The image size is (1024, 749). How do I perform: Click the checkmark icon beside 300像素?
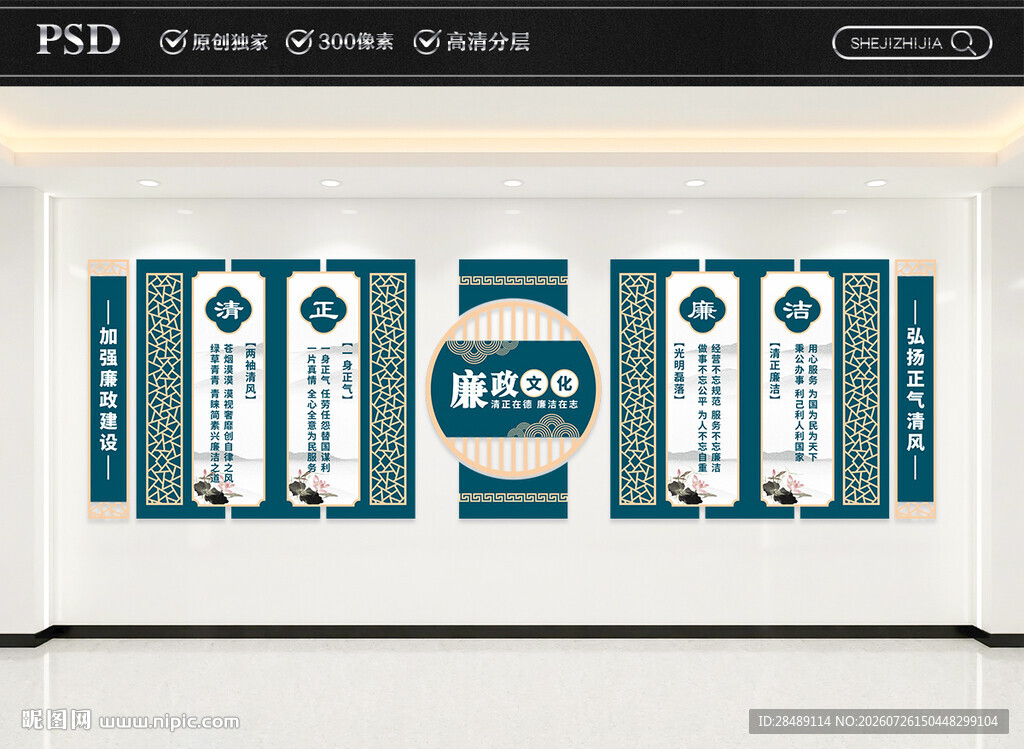coord(299,42)
